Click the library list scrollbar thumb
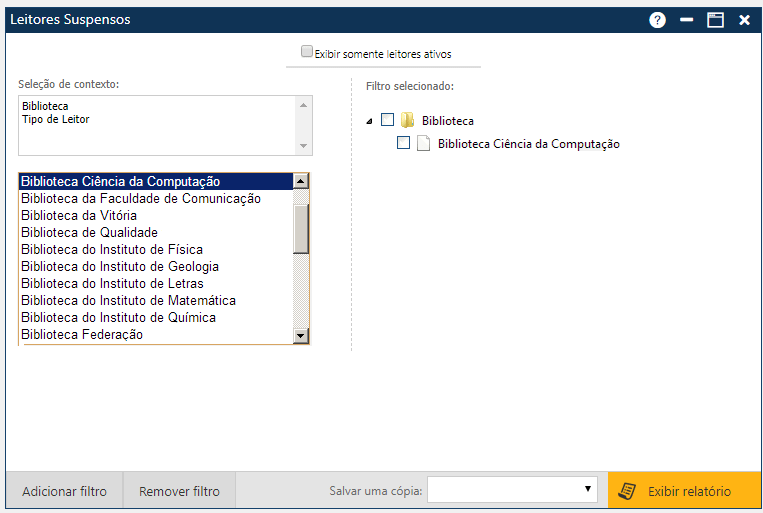This screenshot has height=513, width=763. tap(301, 228)
